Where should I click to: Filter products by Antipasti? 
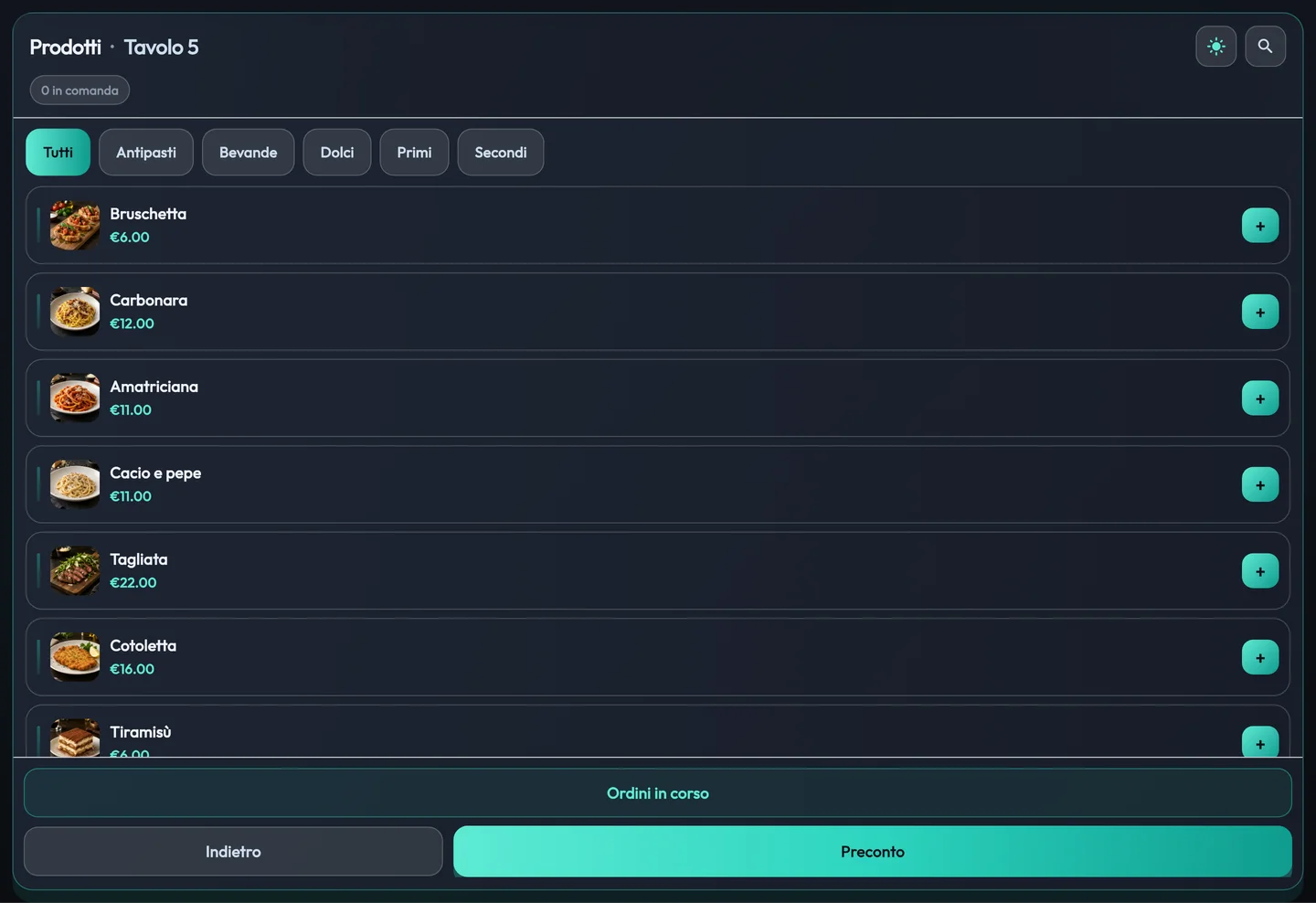point(146,153)
